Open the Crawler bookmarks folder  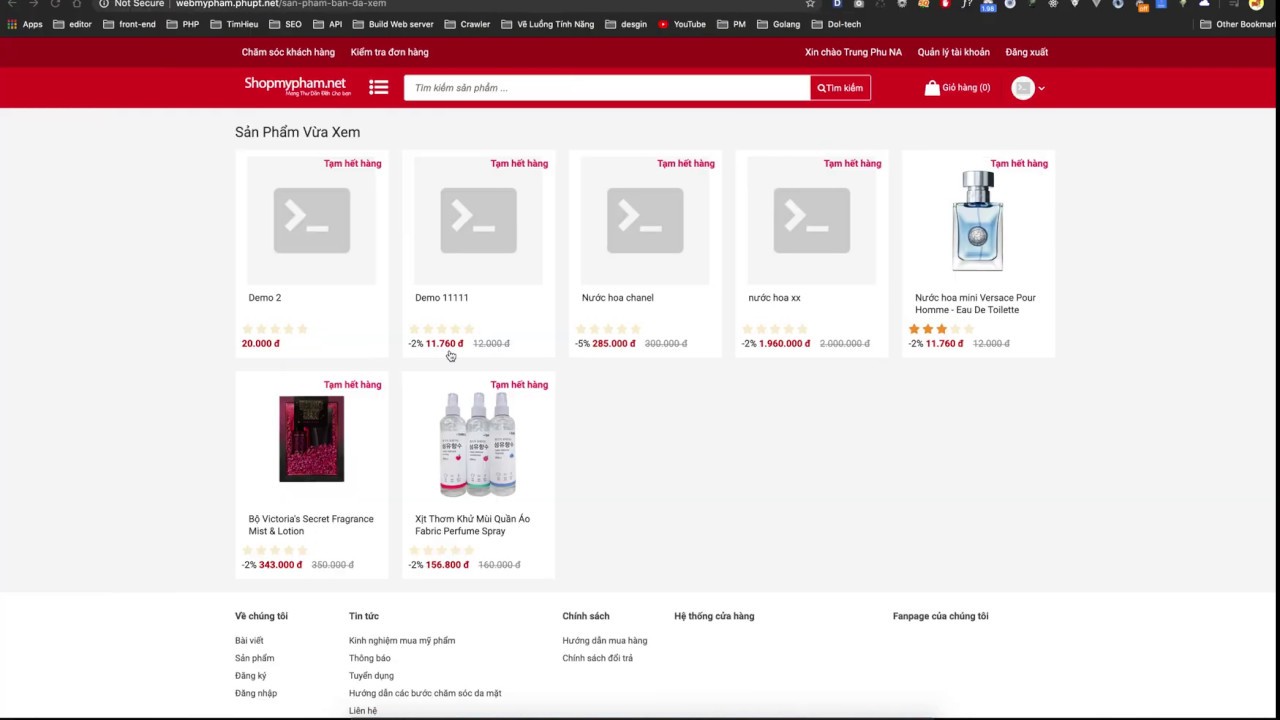click(x=467, y=24)
